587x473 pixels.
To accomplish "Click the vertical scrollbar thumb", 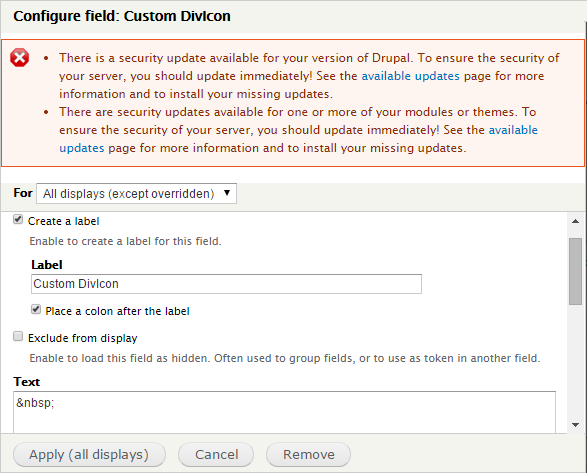I will 575,272.
